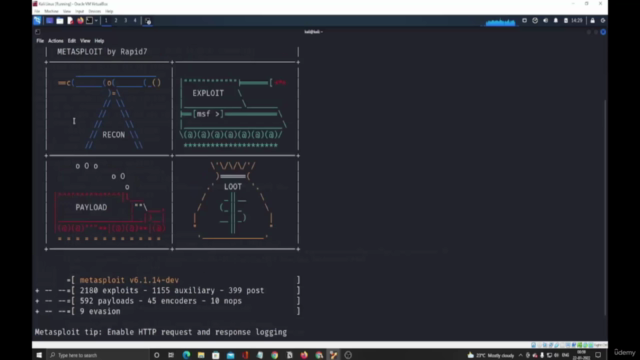Open Task View on Windows taskbar
640x360 pixels.
pos(171,355)
